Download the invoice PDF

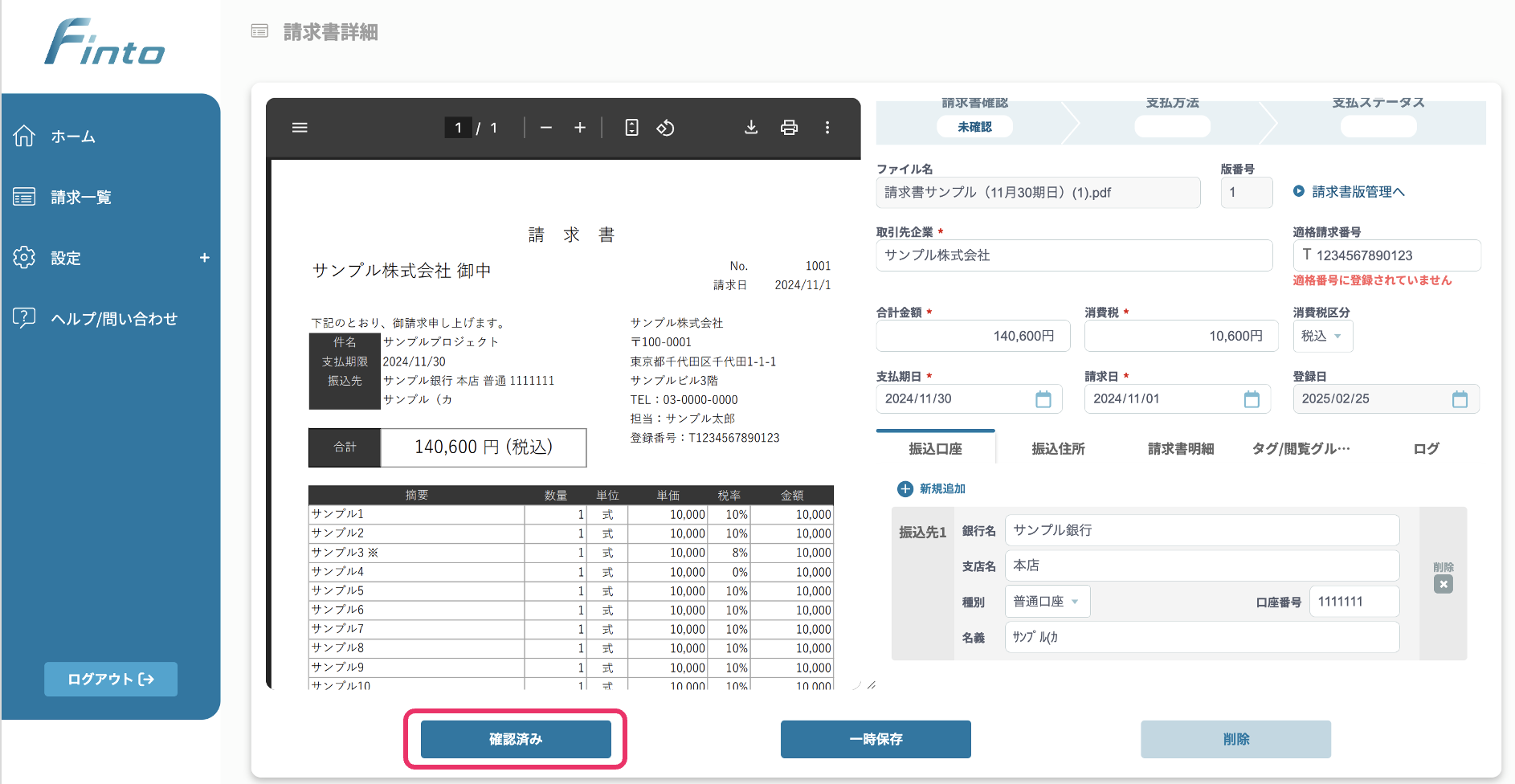click(751, 128)
